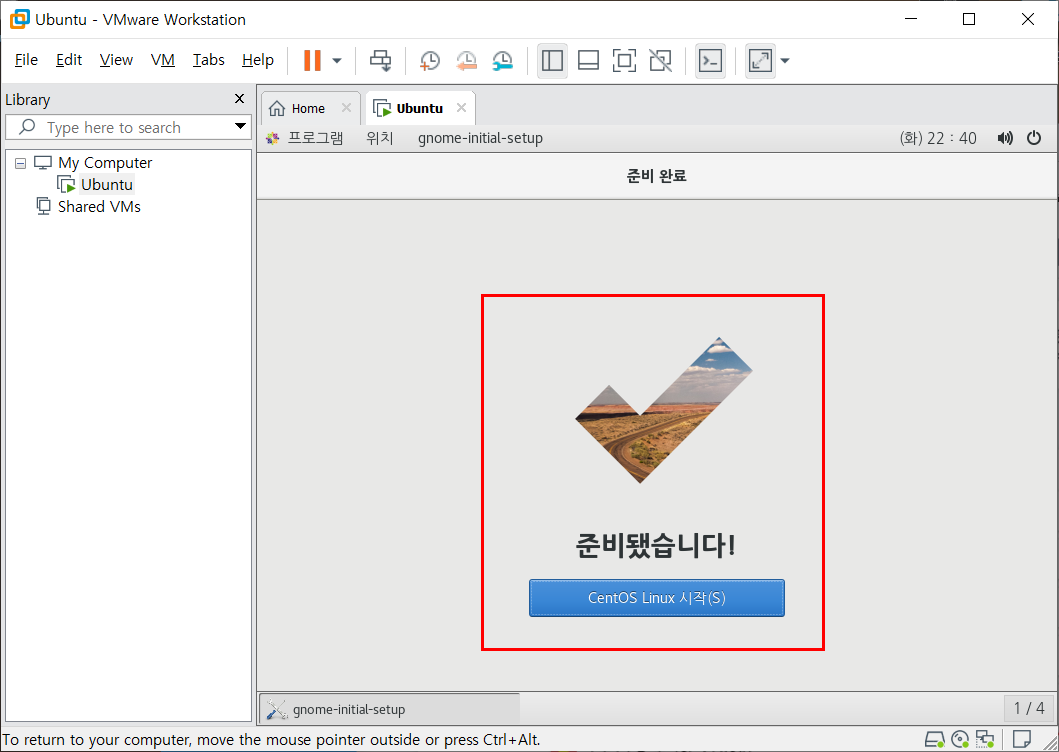Maximize the VMware Workstation window
This screenshot has height=752, width=1059.
point(969,19)
